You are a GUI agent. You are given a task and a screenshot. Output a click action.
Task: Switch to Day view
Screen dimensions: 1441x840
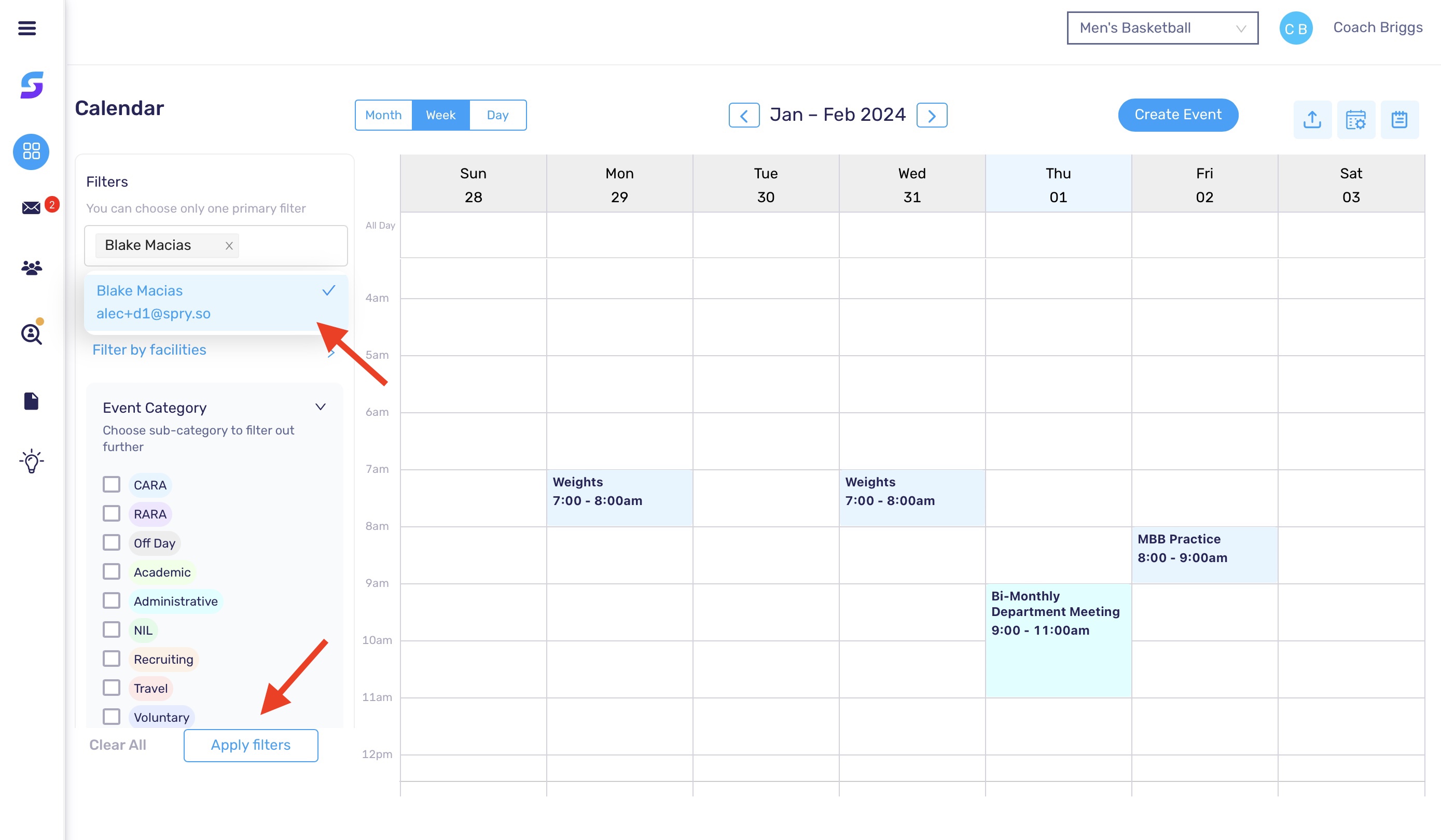[497, 115]
